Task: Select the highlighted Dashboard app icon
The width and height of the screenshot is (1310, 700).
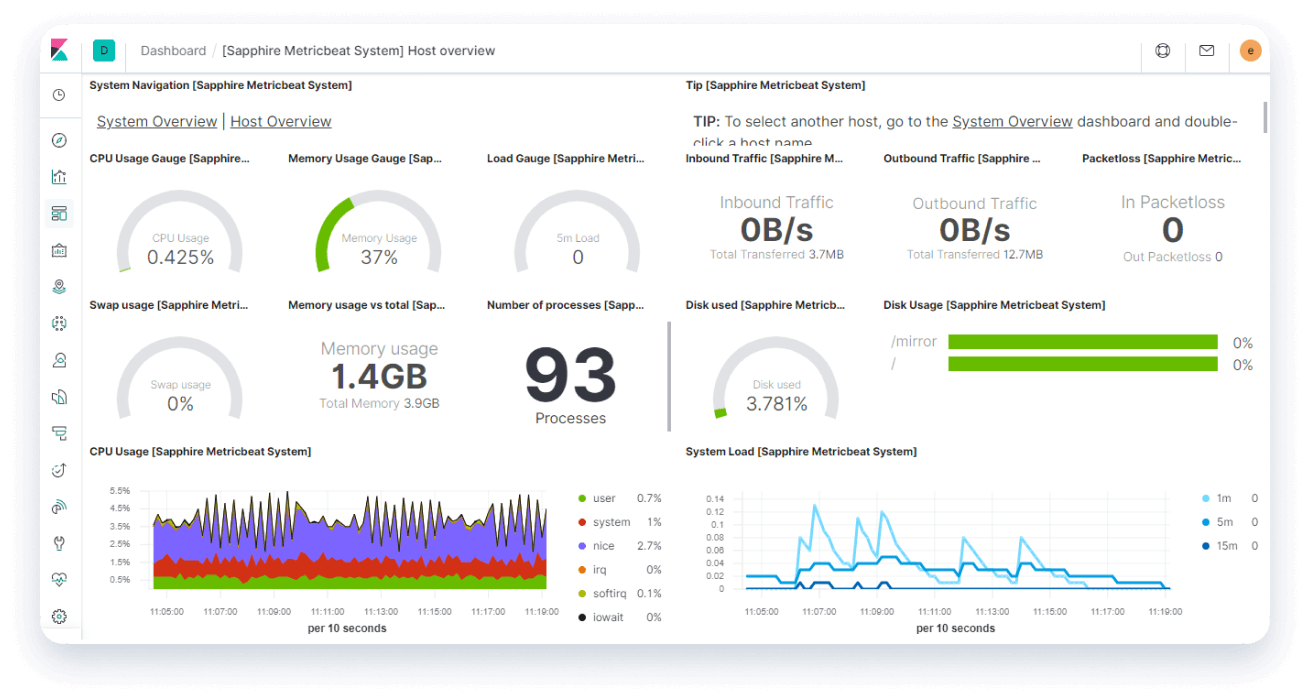Action: point(59,213)
